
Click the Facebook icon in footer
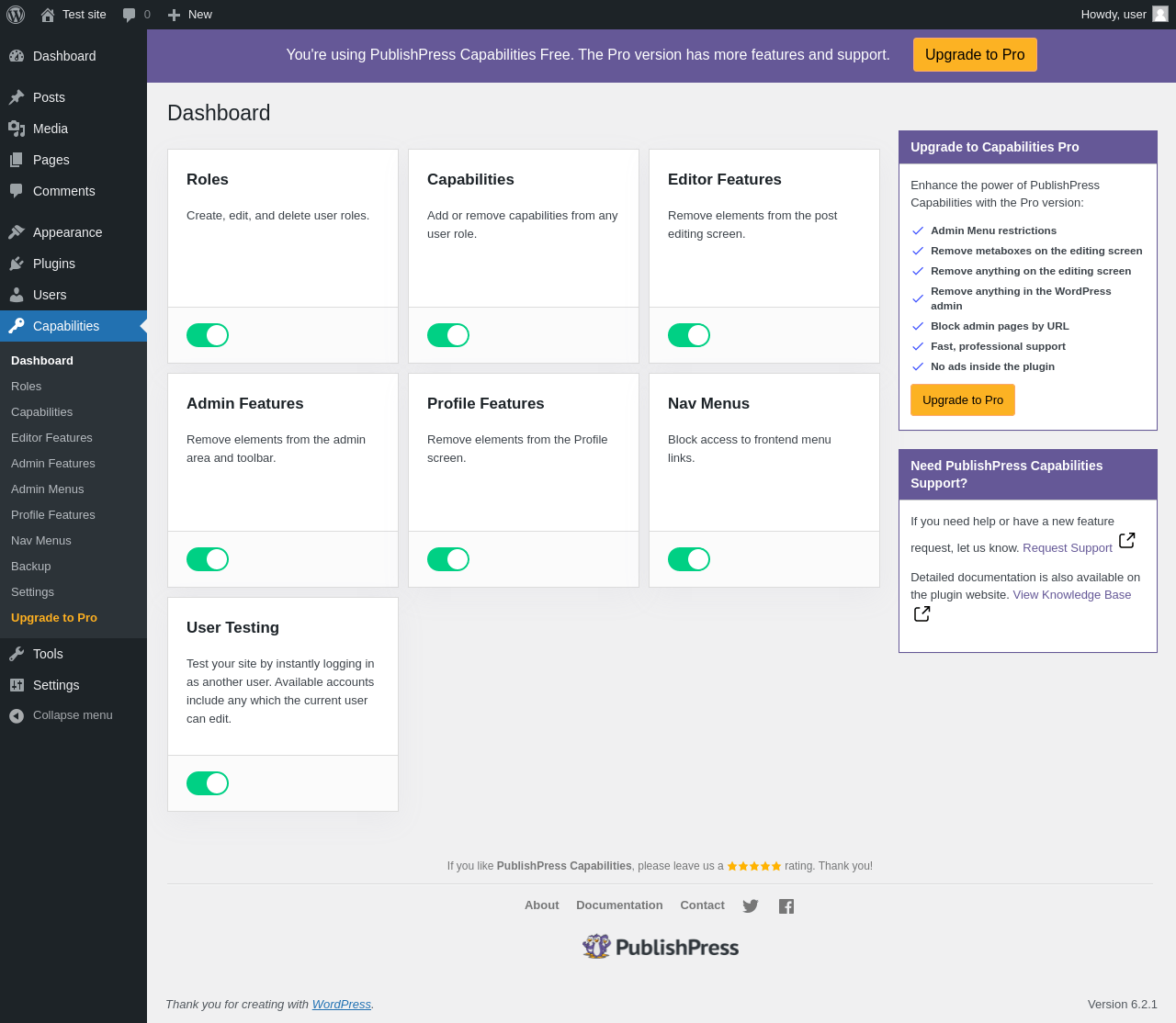(786, 906)
